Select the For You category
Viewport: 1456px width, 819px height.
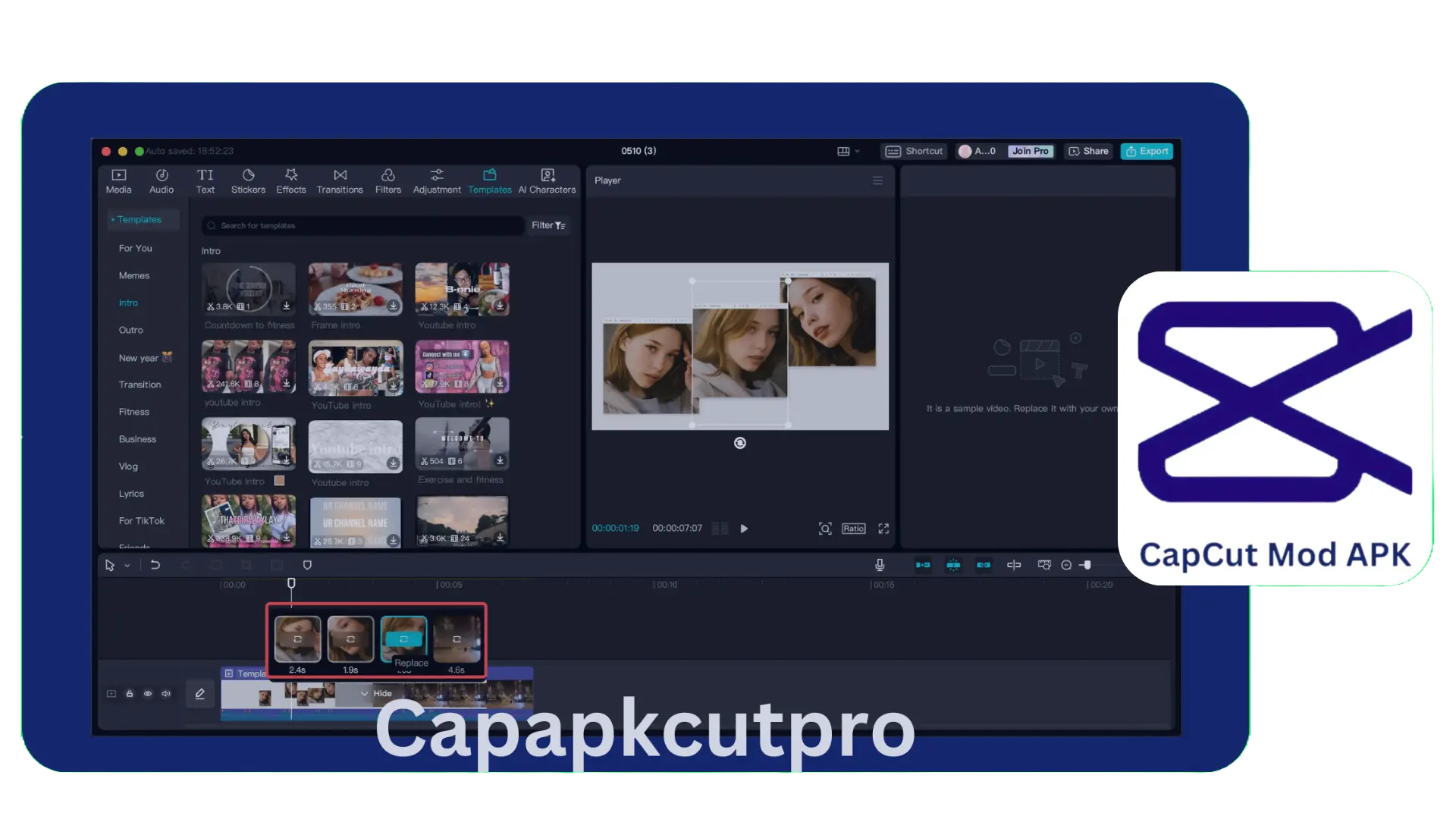coord(135,248)
